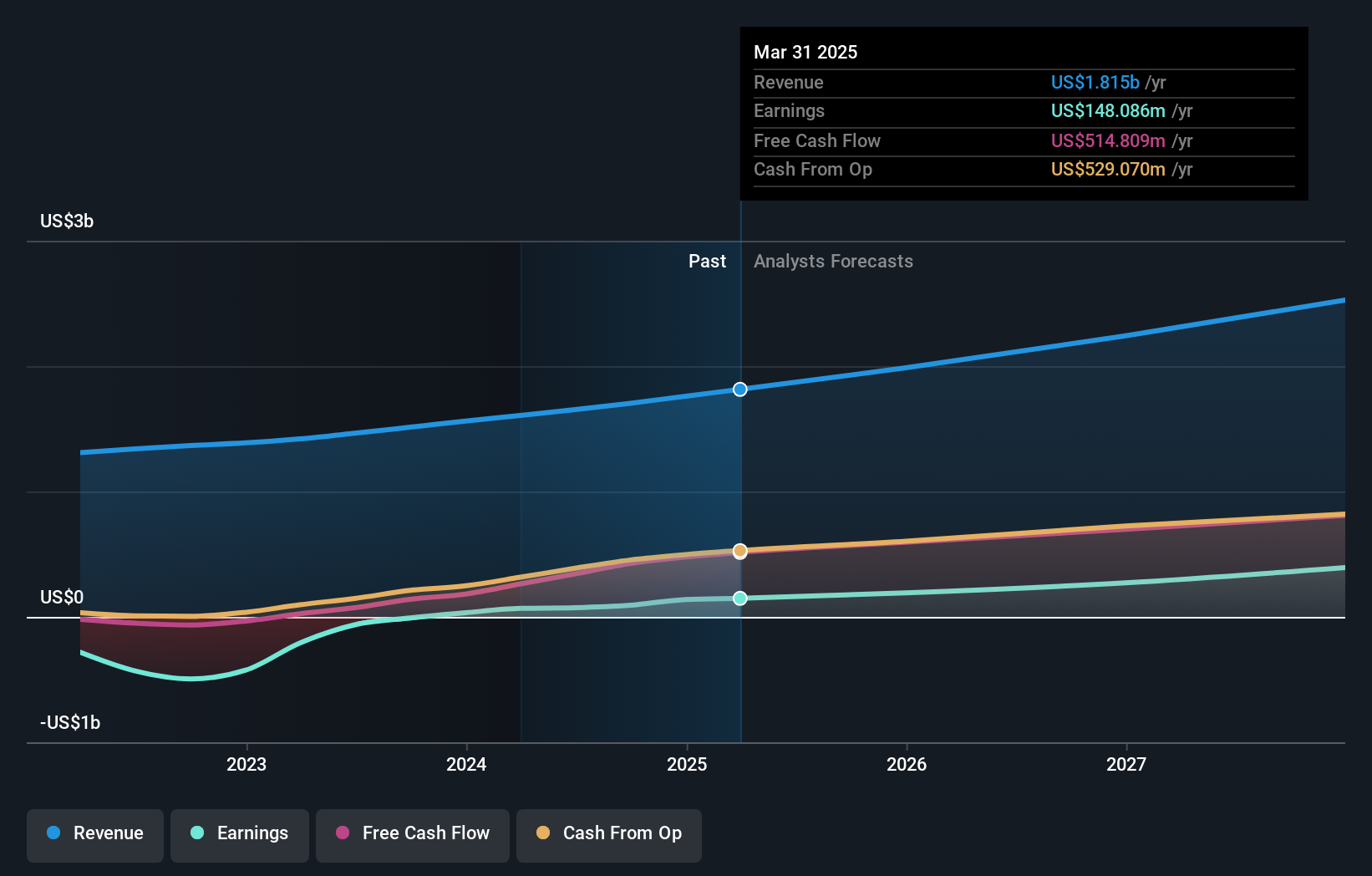Click the Cash From Op label in tooltip
The image size is (1372, 876).
pyautogui.click(x=813, y=169)
